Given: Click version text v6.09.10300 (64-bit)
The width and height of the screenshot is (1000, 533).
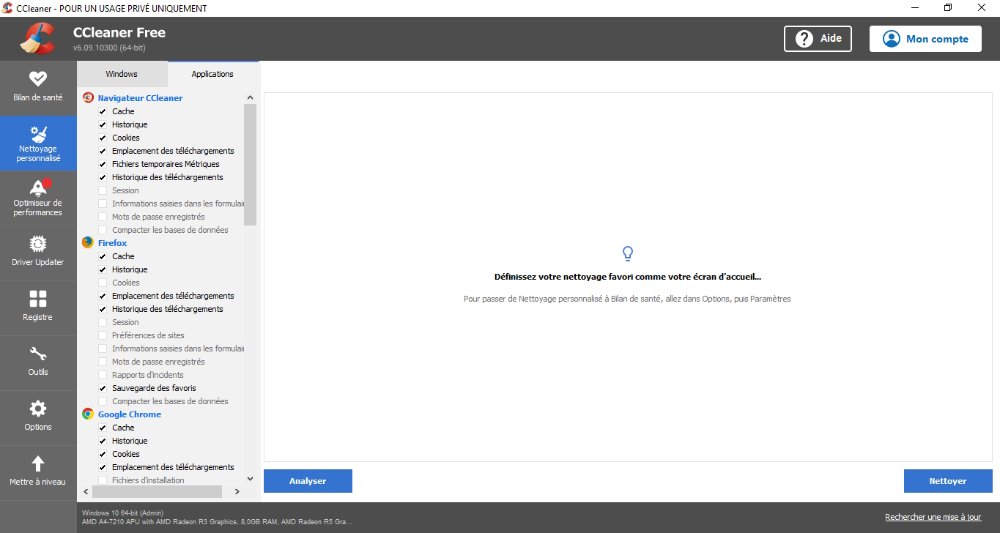Looking at the screenshot, I should click(x=109, y=48).
